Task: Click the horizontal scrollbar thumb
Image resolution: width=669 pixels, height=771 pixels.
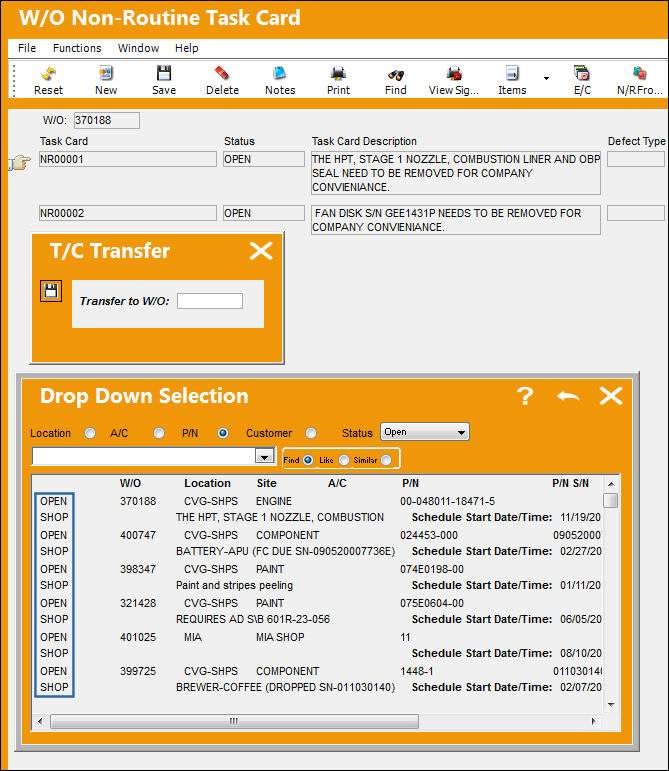Action: [x=234, y=721]
